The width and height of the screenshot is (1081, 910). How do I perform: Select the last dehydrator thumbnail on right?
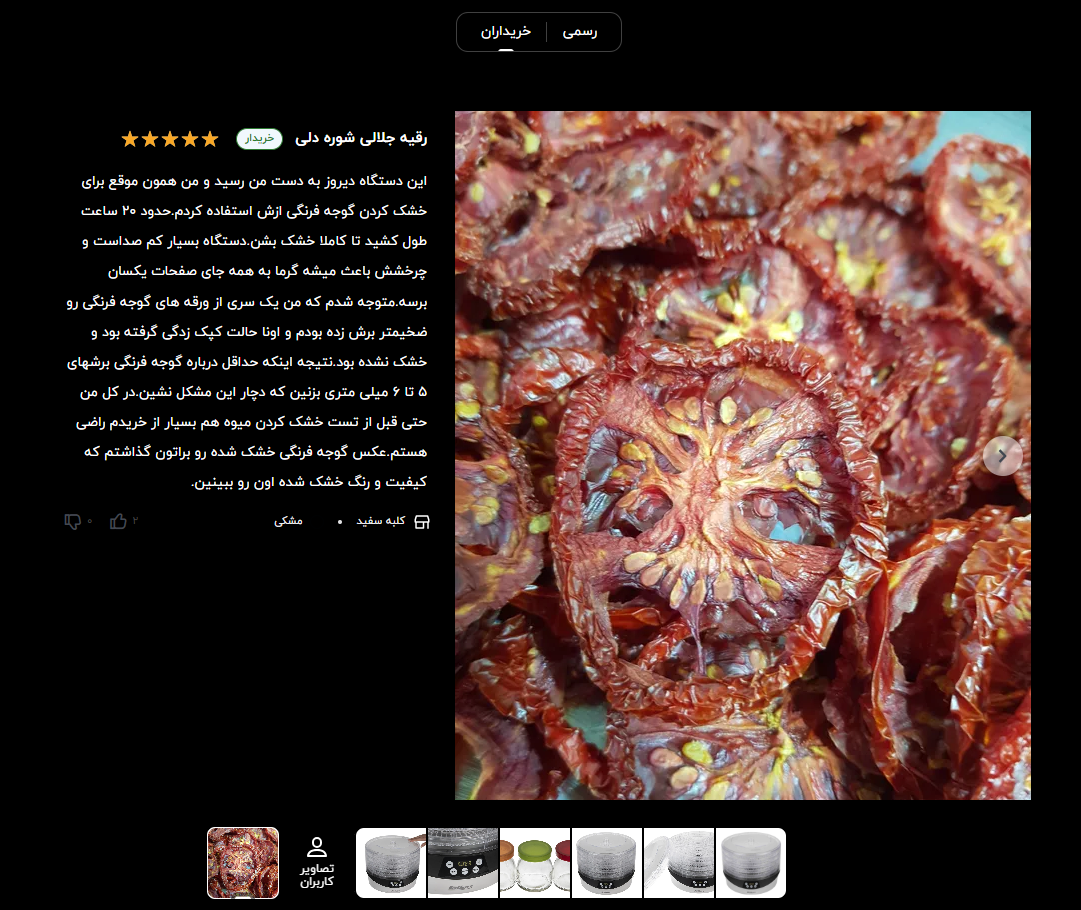coord(751,863)
